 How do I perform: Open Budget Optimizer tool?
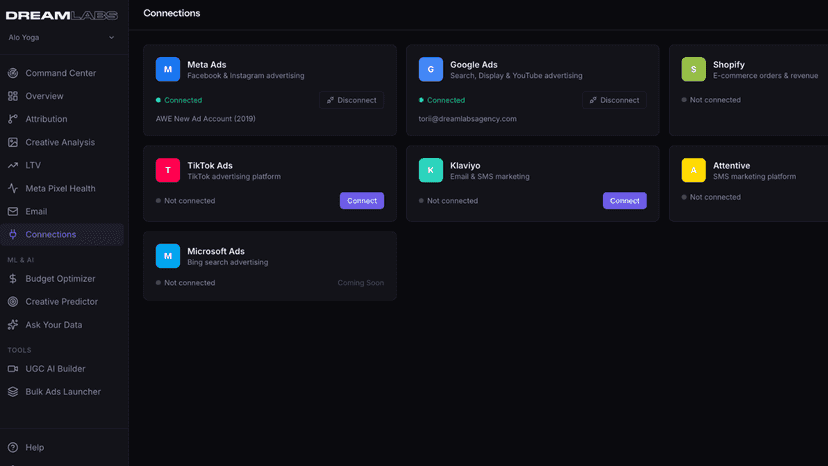click(x=62, y=278)
